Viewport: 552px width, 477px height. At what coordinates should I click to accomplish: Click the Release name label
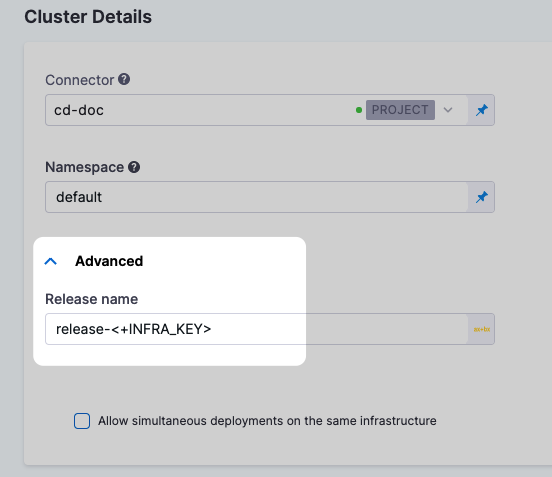pyautogui.click(x=92, y=299)
